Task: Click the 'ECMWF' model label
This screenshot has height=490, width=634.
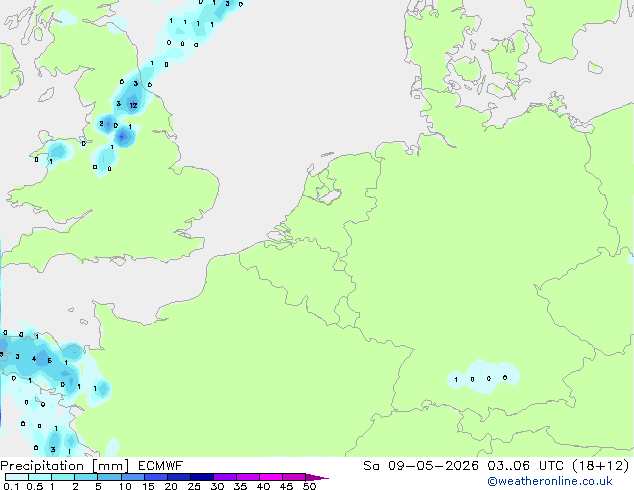Action: [x=161, y=466]
